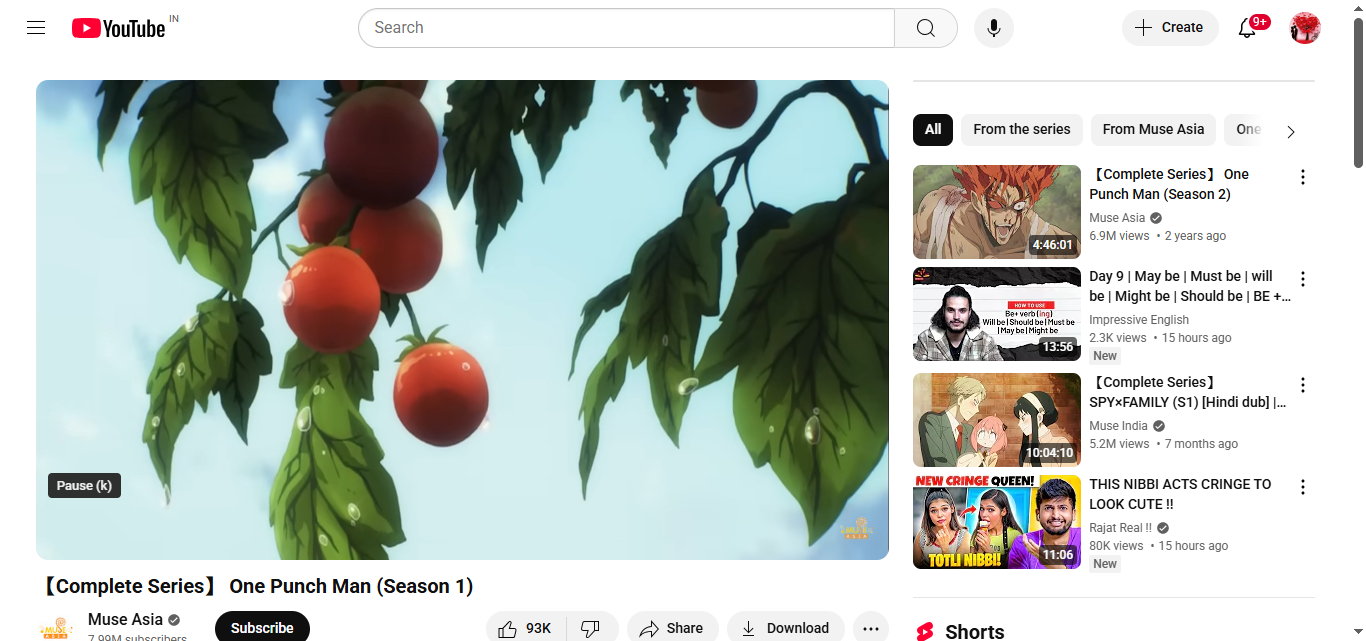Click title Day 9 May be Must be
1366x641 pixels.
(1190, 286)
